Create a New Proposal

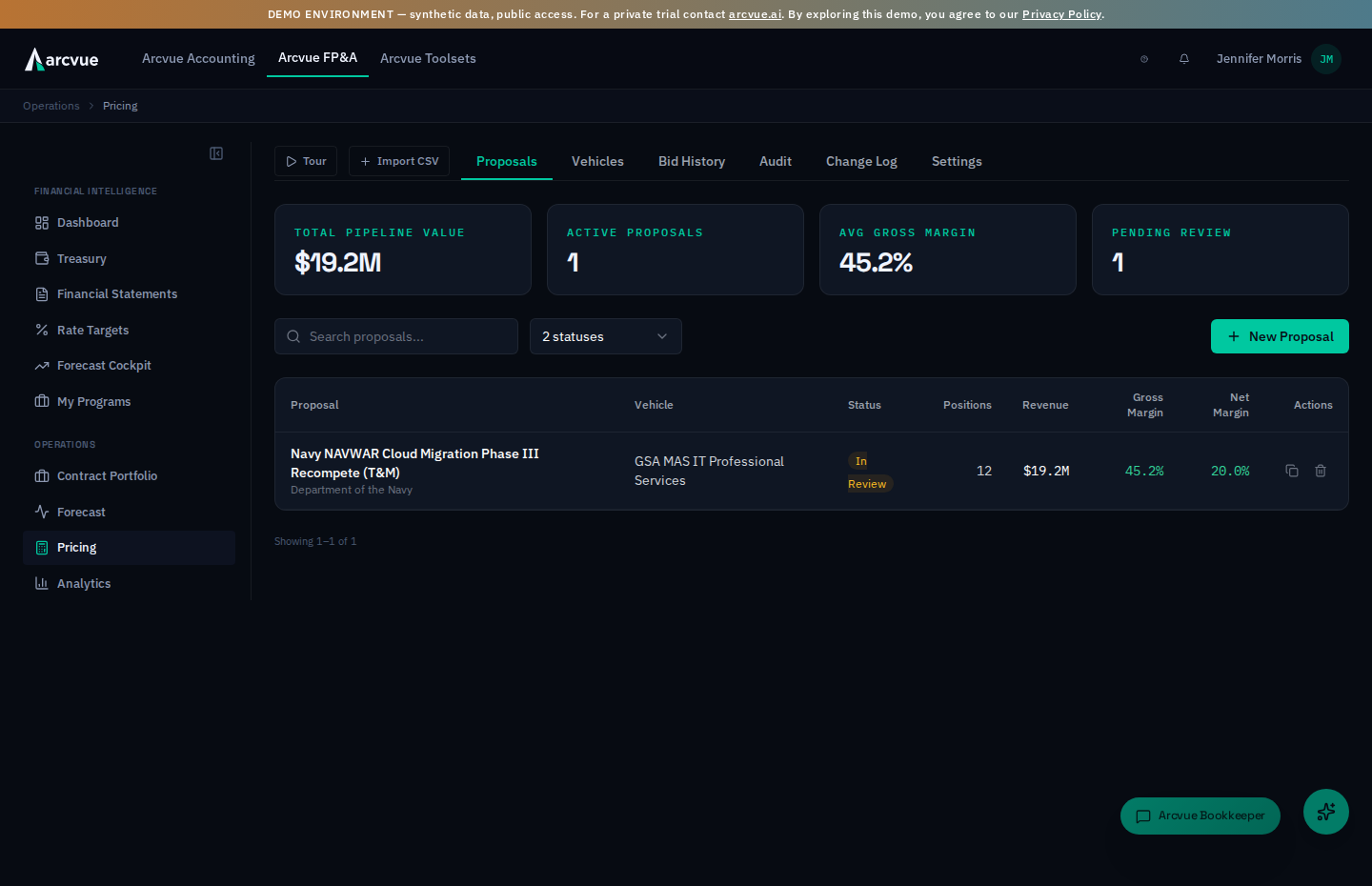point(1280,336)
